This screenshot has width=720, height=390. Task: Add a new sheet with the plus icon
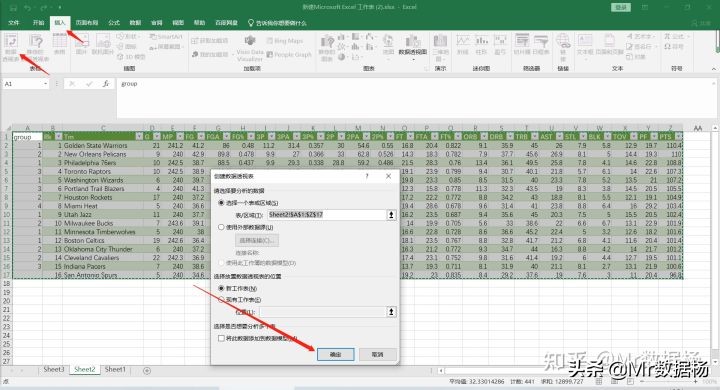tap(147, 371)
